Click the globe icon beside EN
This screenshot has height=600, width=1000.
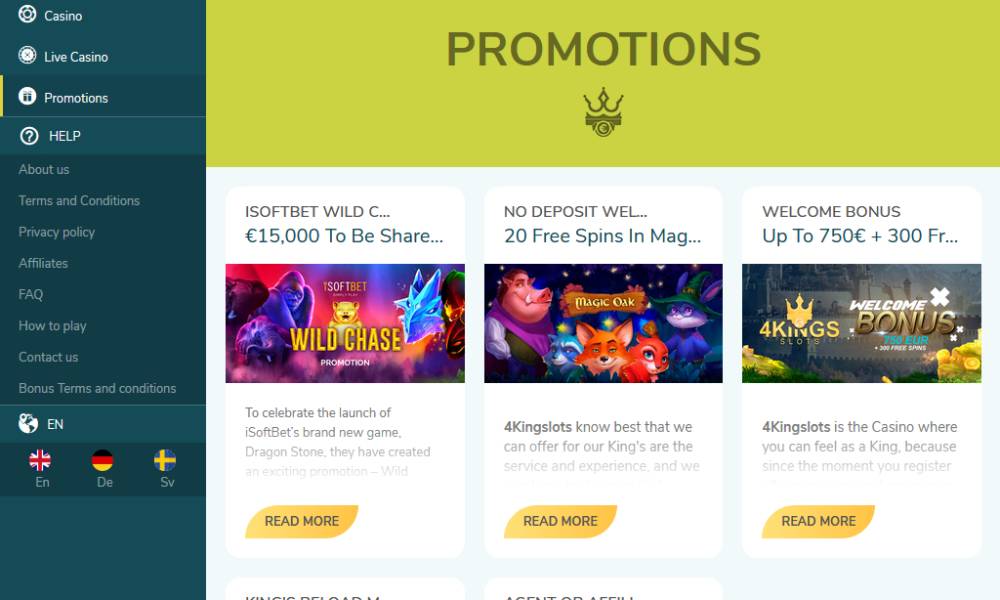(x=28, y=423)
